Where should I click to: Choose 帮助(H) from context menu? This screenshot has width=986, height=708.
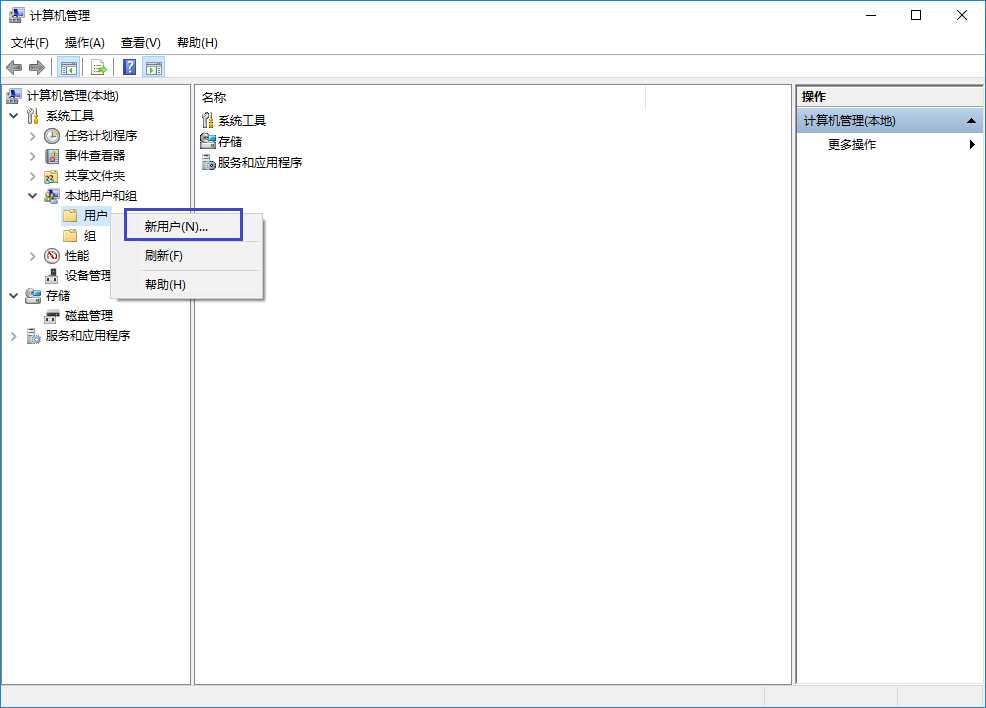coord(187,284)
